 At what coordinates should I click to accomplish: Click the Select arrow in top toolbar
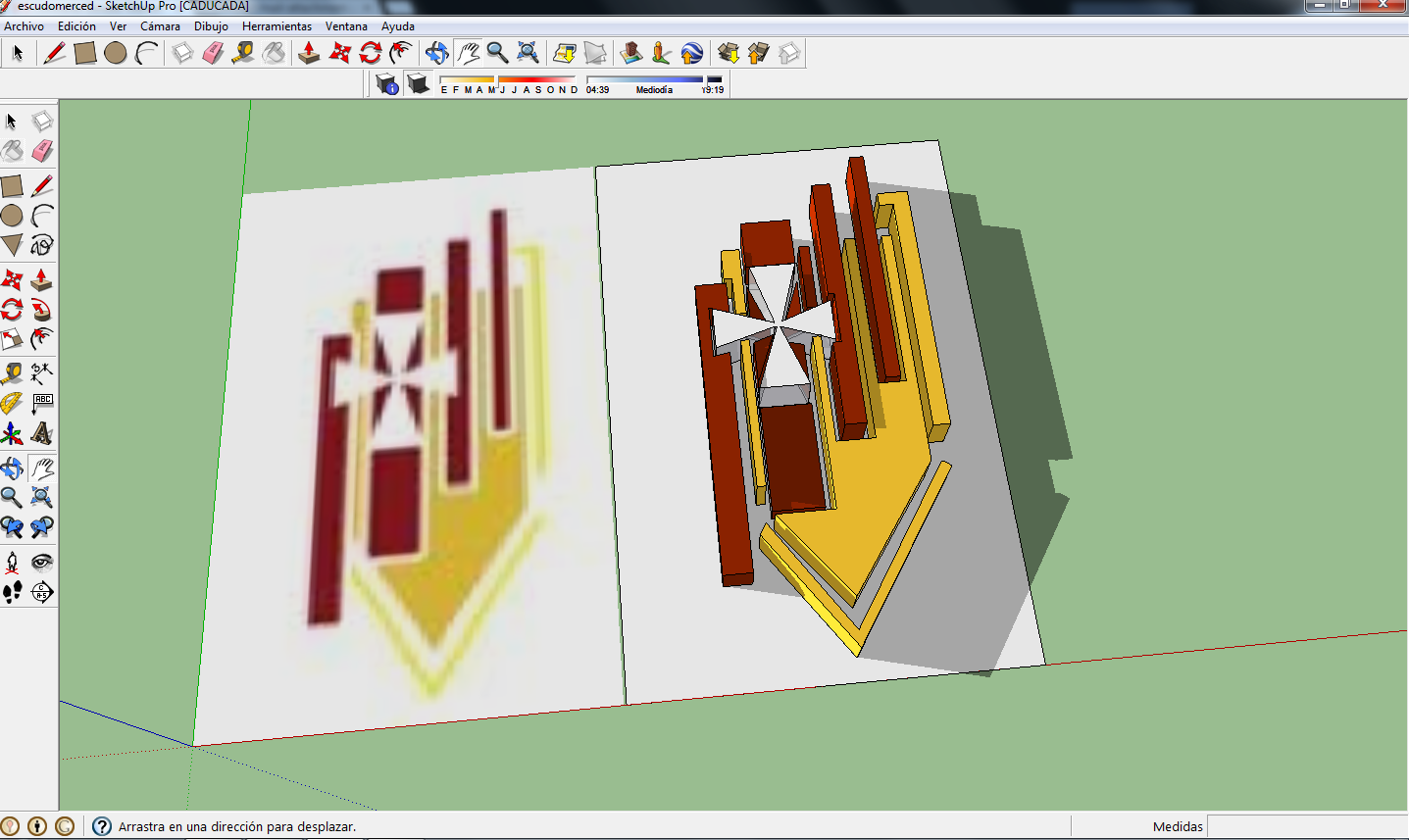pyautogui.click(x=18, y=53)
